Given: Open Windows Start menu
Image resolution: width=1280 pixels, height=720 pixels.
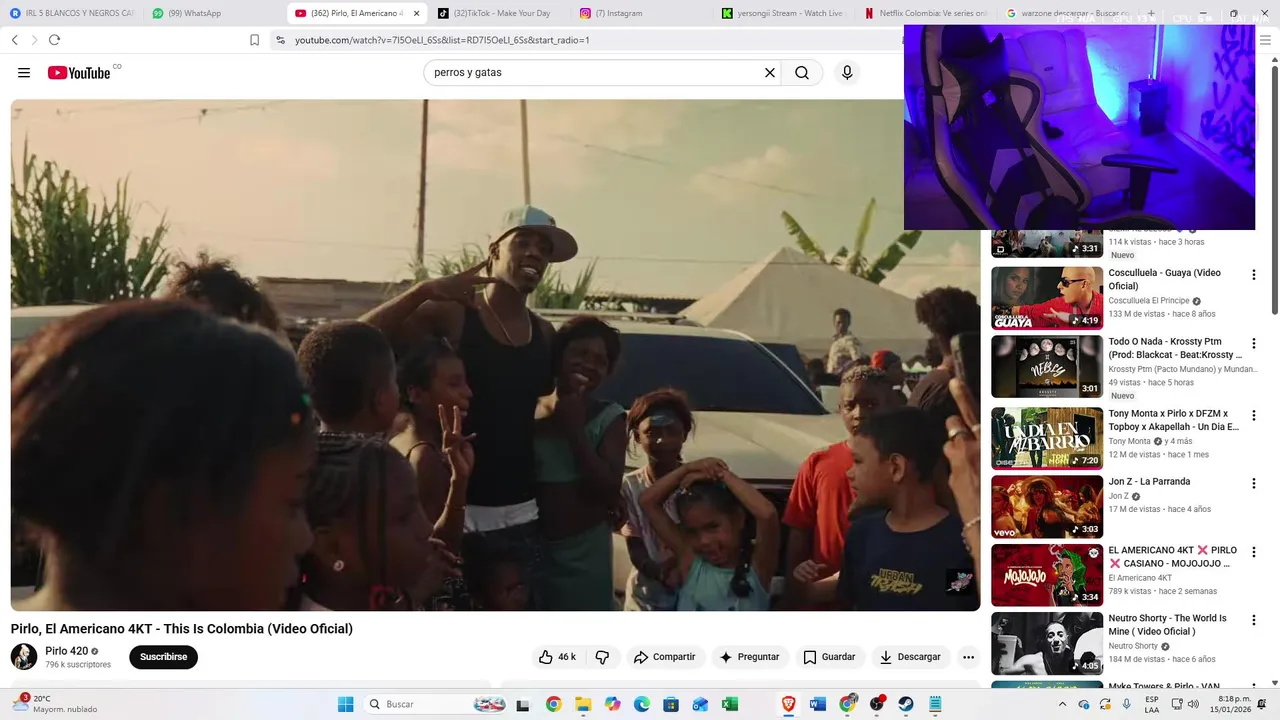Looking at the screenshot, I should (x=346, y=704).
